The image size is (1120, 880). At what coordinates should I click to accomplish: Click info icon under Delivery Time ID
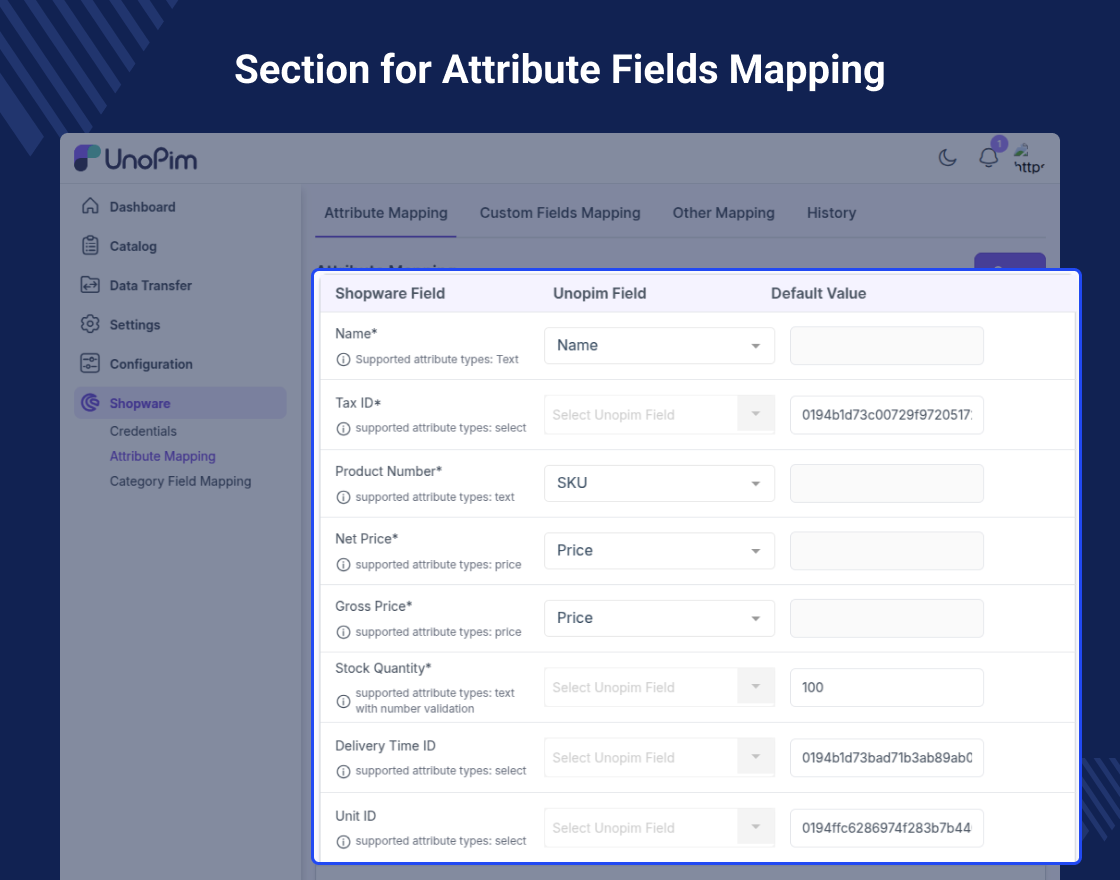343,771
